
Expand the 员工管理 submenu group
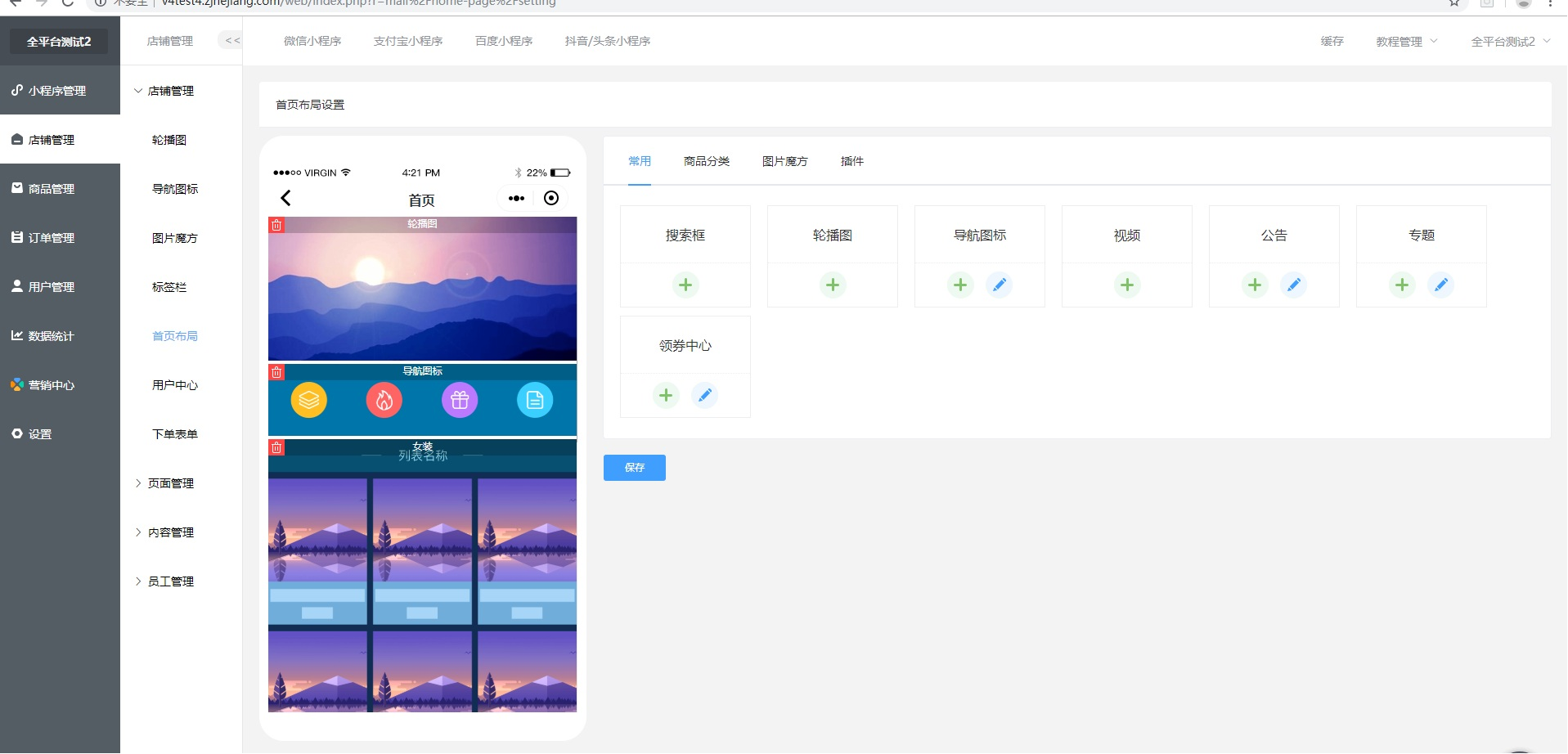[x=164, y=581]
